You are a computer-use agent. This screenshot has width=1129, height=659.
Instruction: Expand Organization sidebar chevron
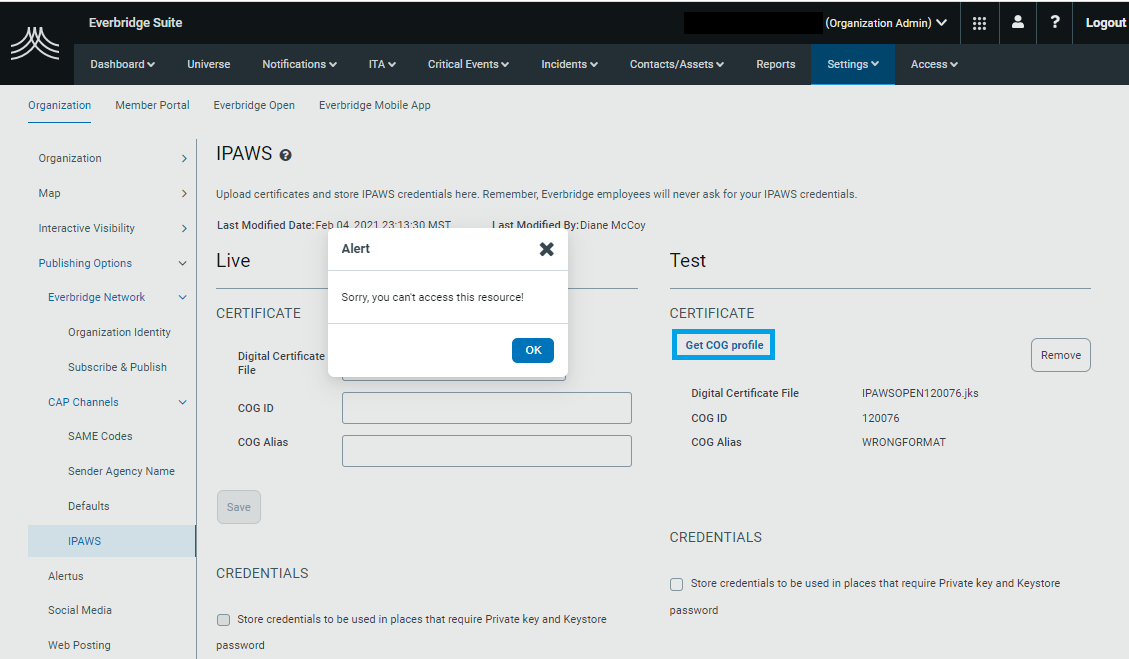pyautogui.click(x=184, y=158)
